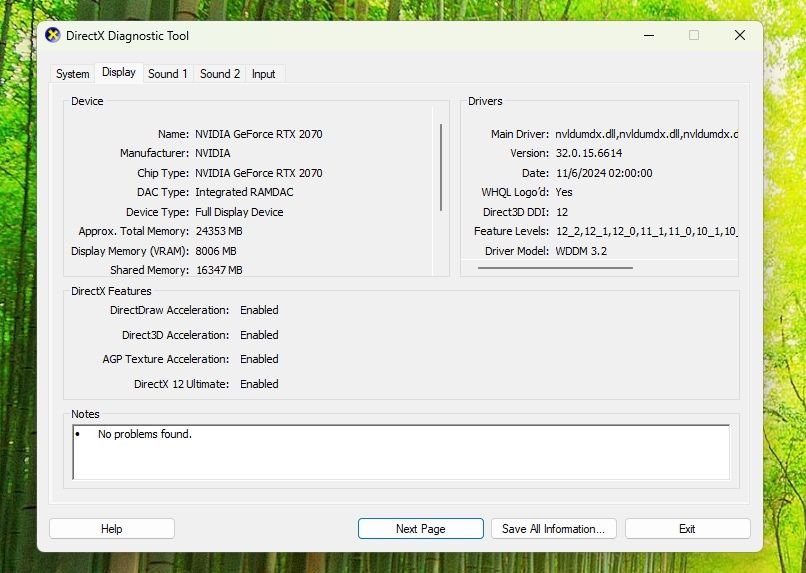Click the WHQL Logo'd value 'Yes'
Screen dimensions: 806x573
click(x=564, y=192)
